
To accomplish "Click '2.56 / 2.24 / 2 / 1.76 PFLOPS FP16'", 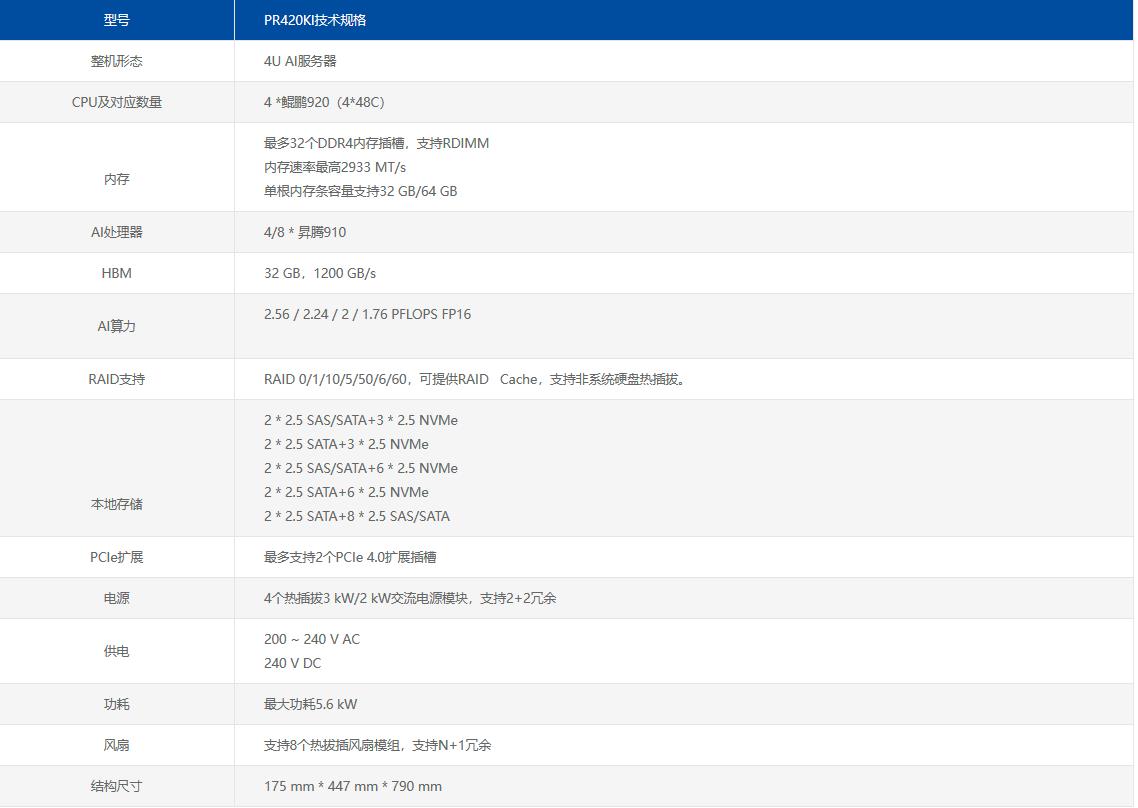I will pos(367,314).
